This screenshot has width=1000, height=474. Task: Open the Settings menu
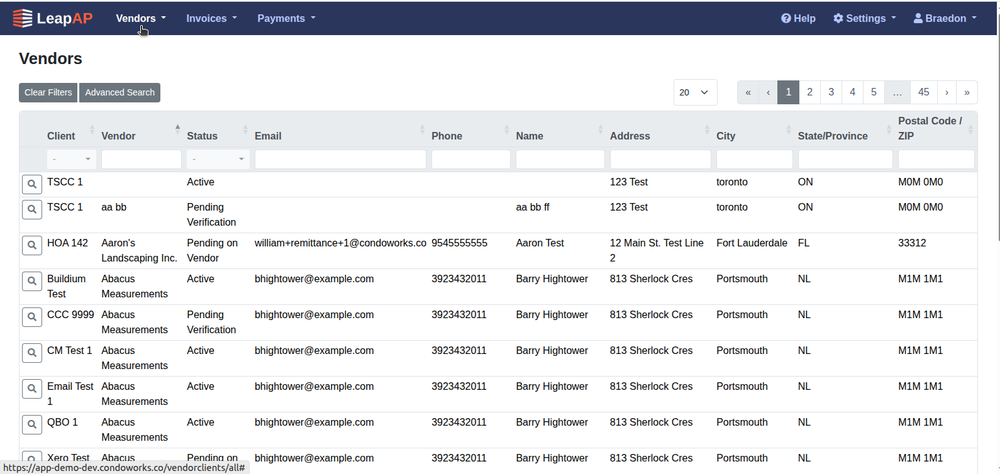pyautogui.click(x=865, y=19)
